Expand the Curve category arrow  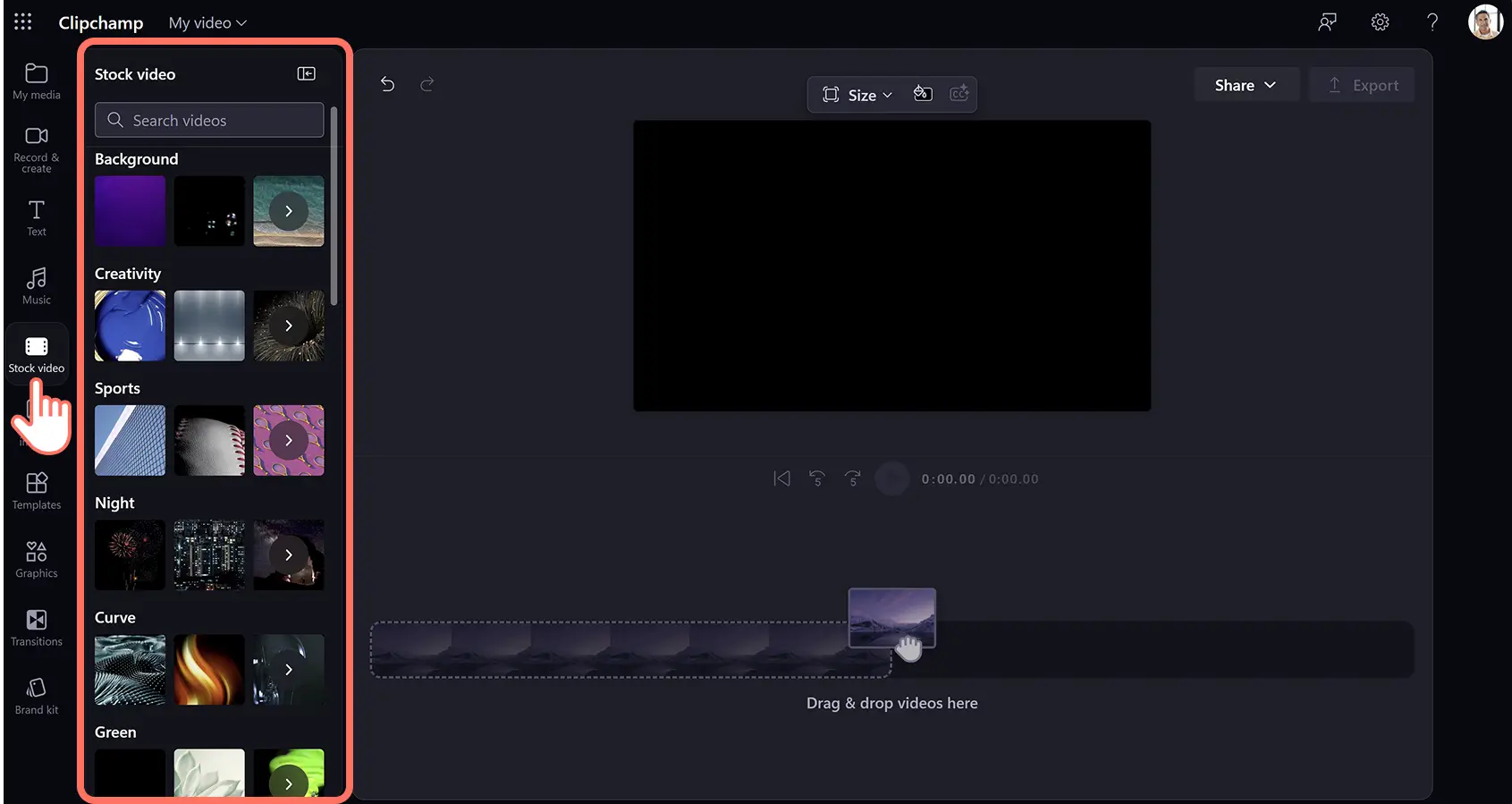pos(289,669)
